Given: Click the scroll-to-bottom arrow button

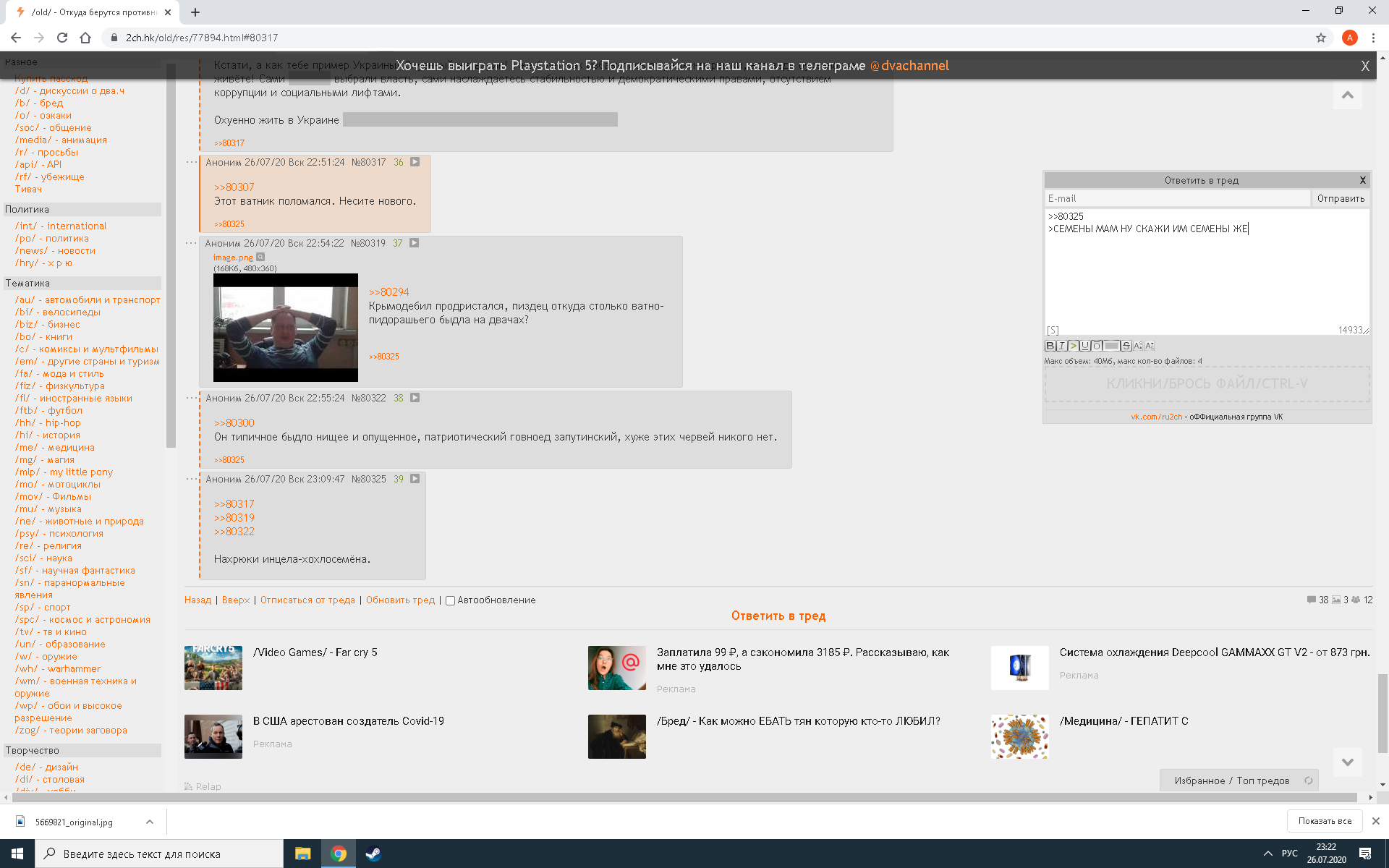Looking at the screenshot, I should pyautogui.click(x=1347, y=762).
